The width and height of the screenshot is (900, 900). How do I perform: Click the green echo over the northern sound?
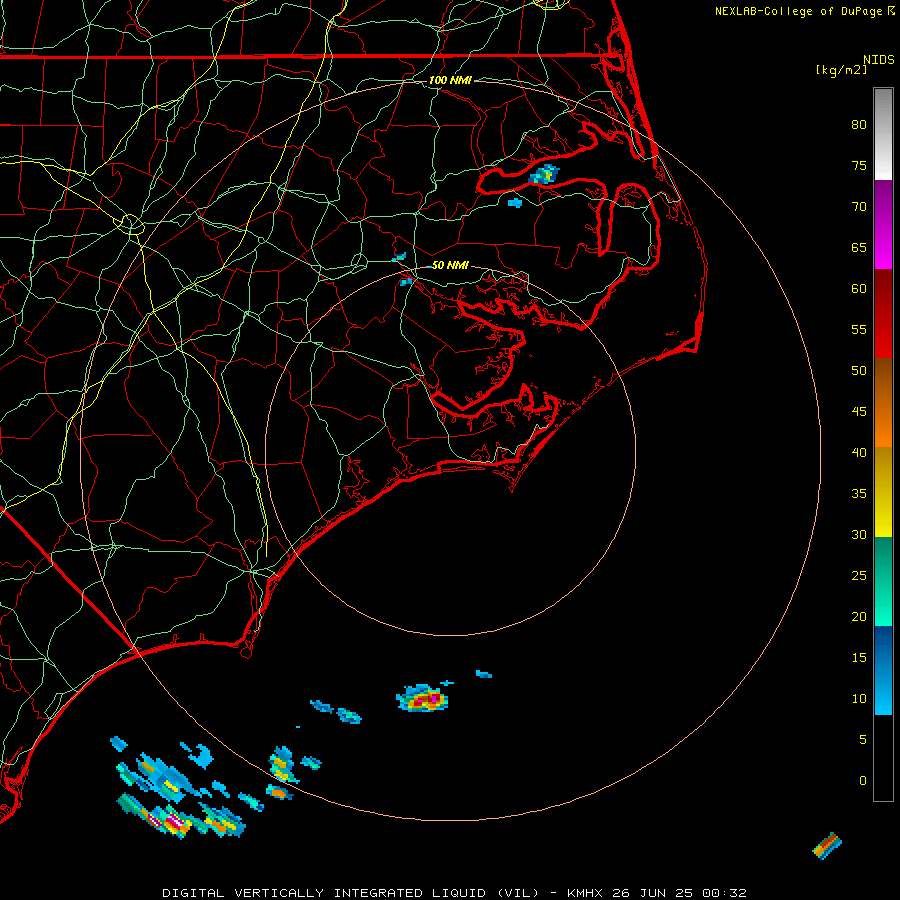pyautogui.click(x=544, y=174)
